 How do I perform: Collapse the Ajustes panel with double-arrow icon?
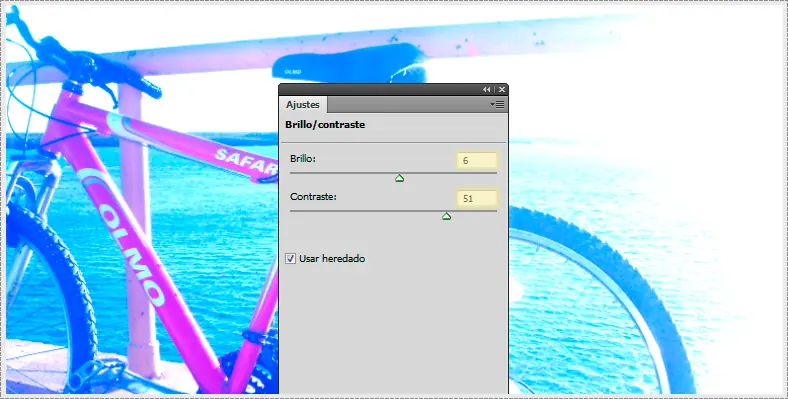(x=486, y=89)
